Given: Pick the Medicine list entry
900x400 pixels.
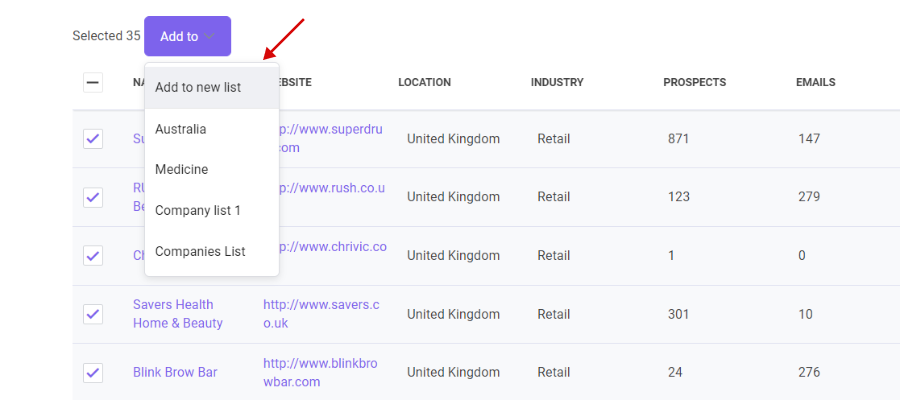Looking at the screenshot, I should point(212,170).
